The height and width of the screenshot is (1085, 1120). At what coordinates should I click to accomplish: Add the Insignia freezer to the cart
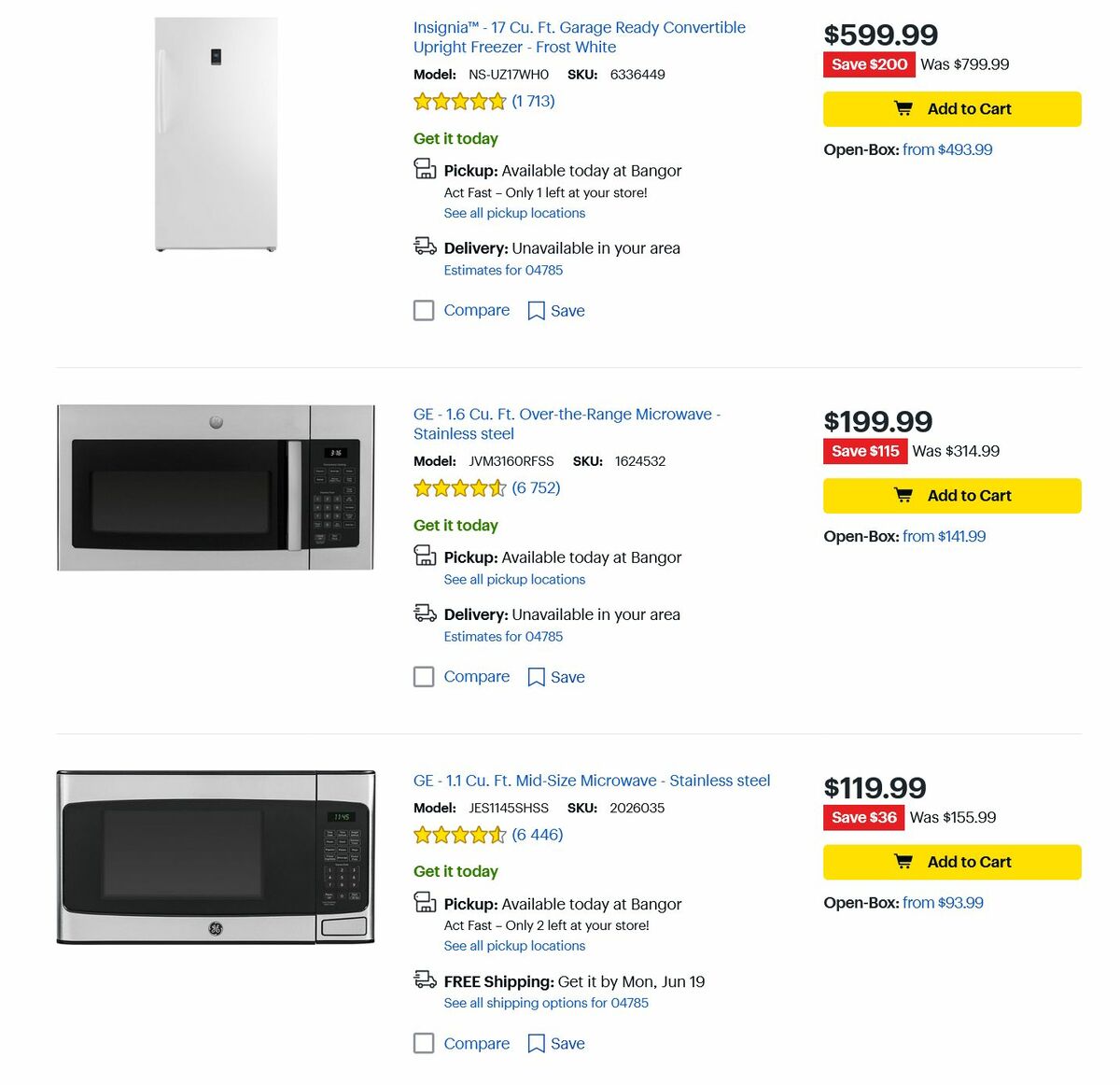(951, 108)
